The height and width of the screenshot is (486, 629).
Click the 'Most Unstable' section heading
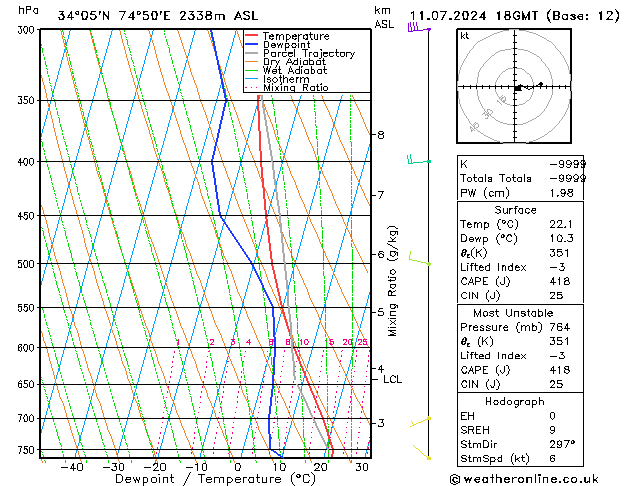[513, 313]
